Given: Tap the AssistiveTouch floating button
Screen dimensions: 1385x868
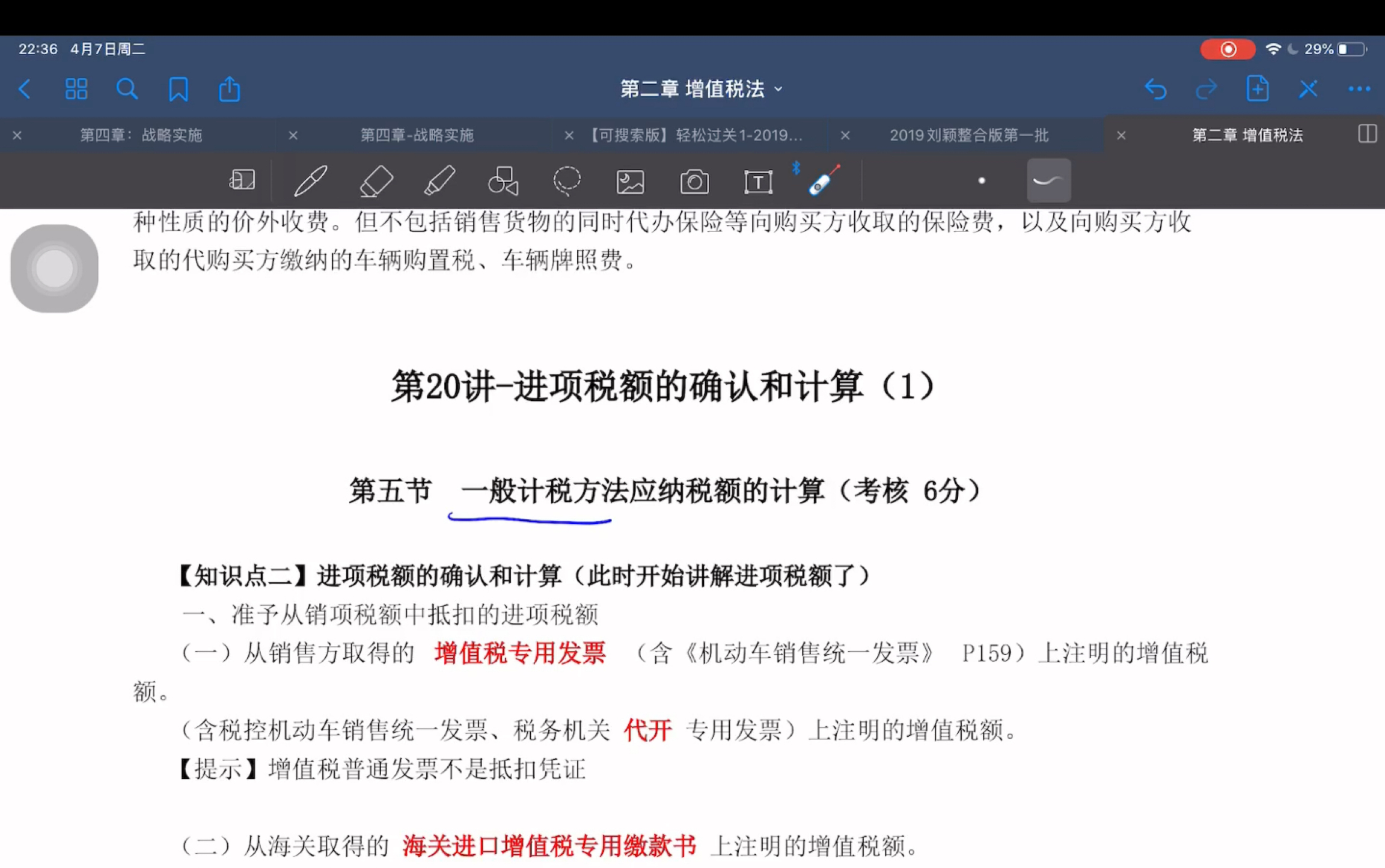Looking at the screenshot, I should pyautogui.click(x=55, y=269).
